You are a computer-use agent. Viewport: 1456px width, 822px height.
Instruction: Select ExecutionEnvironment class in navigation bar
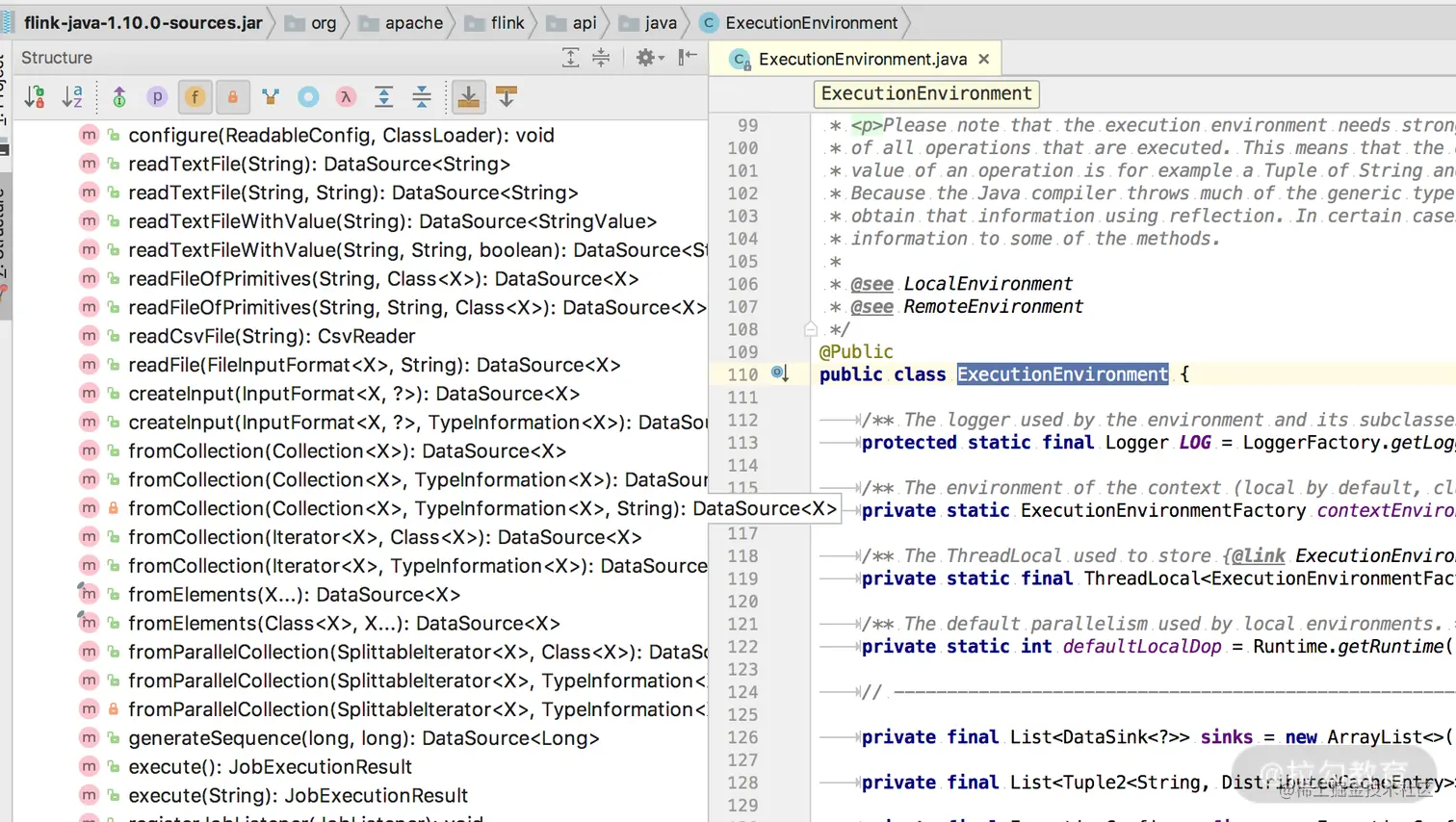click(799, 23)
